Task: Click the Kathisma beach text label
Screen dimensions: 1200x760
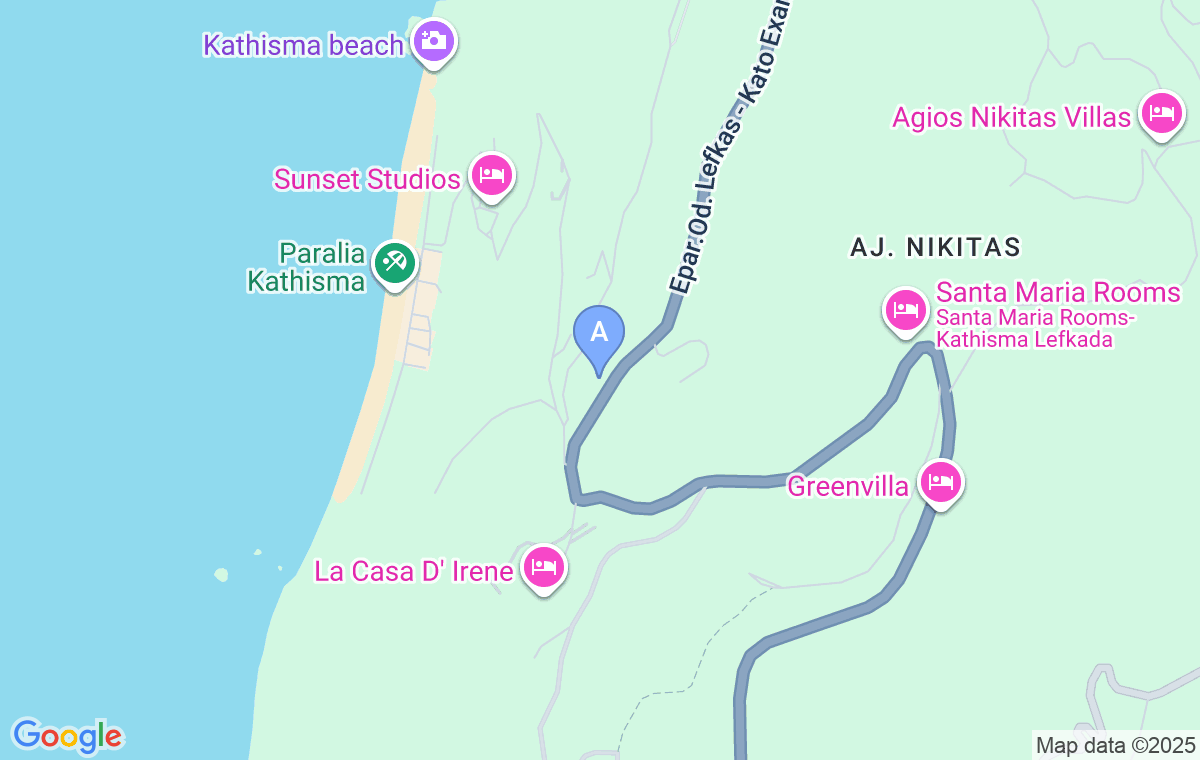Action: [303, 45]
